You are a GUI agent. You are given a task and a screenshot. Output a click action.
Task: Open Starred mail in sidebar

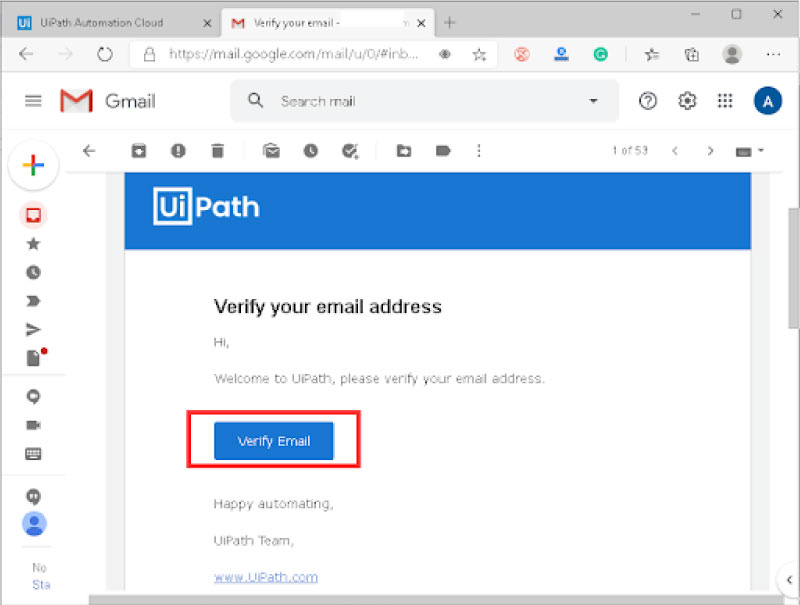point(33,244)
